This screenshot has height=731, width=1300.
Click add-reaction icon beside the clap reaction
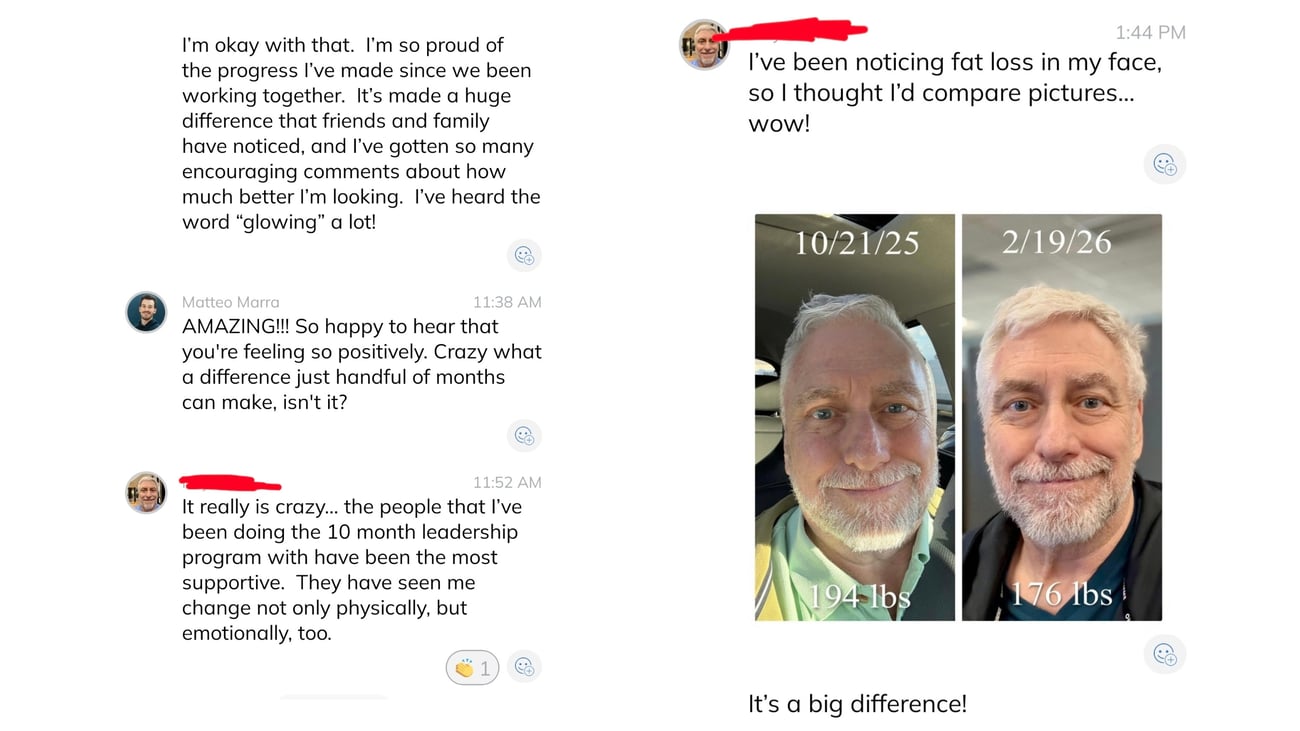(x=524, y=666)
